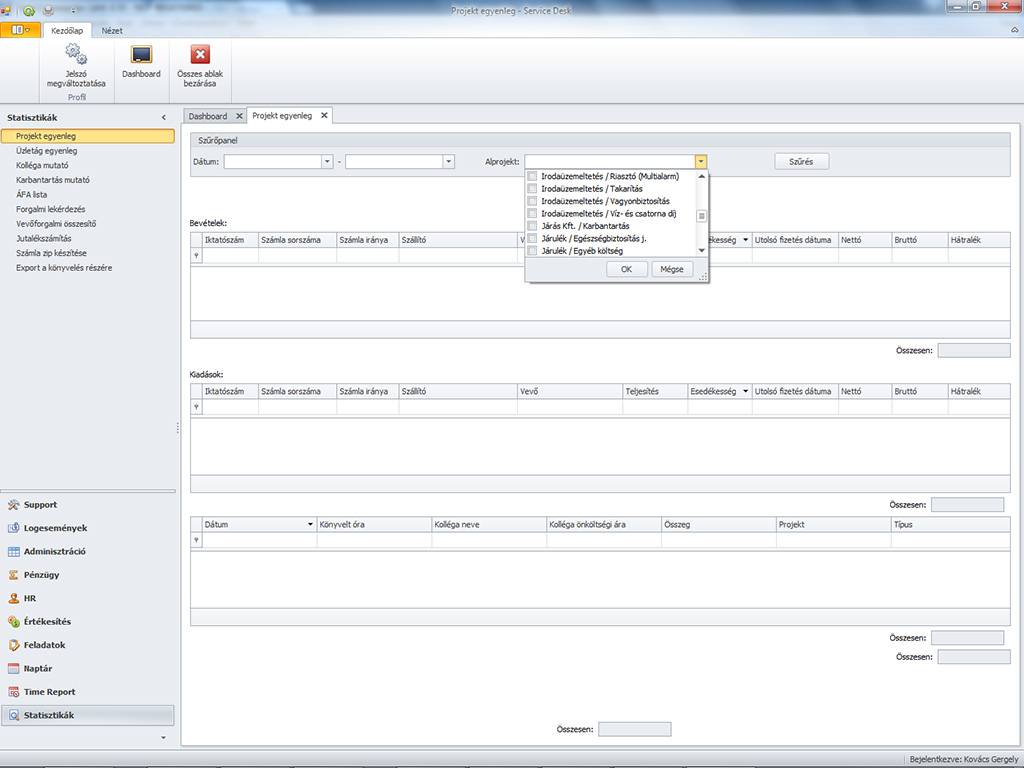Open the start date dropdown
The height and width of the screenshot is (768, 1024).
(x=327, y=161)
